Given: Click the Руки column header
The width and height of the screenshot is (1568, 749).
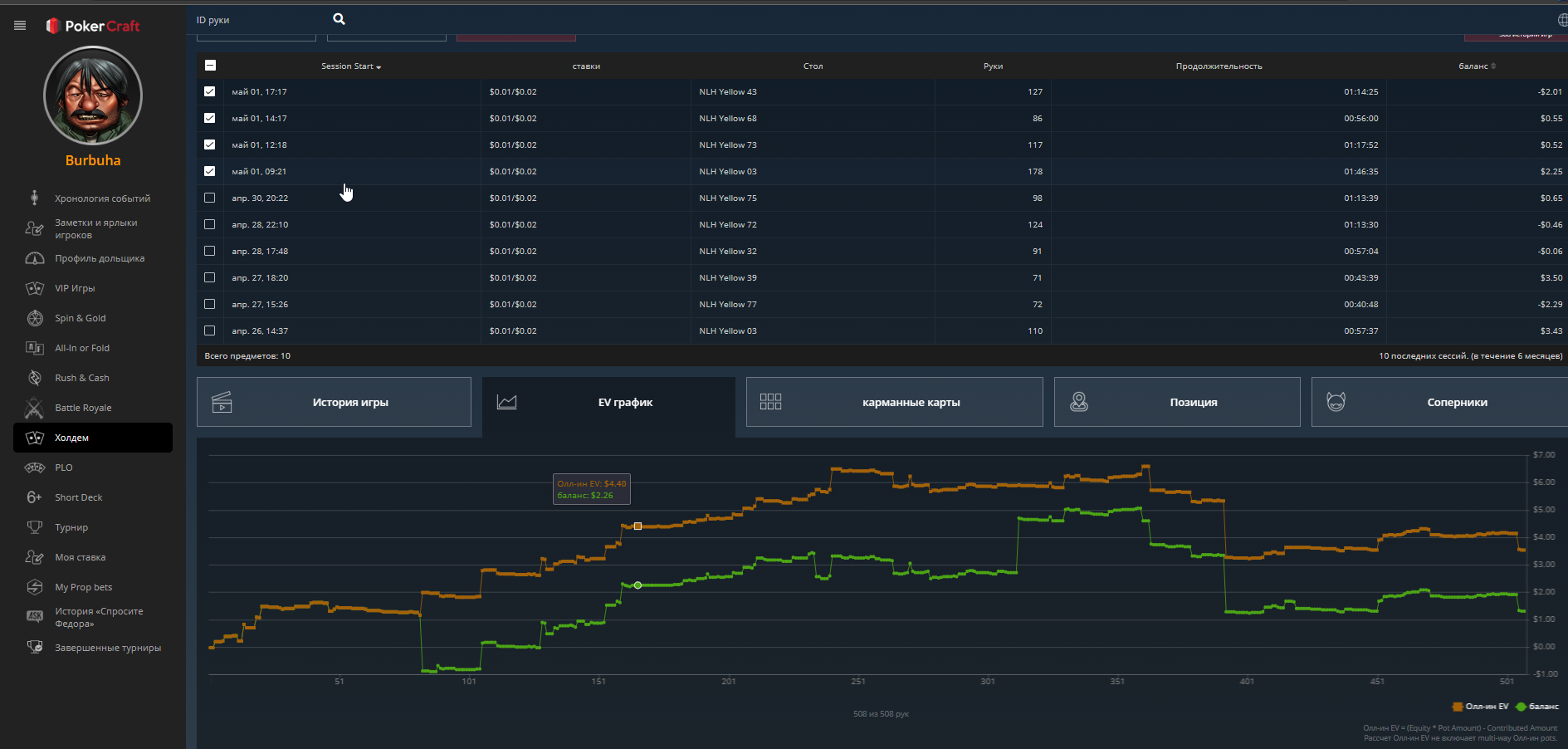Looking at the screenshot, I should pyautogui.click(x=993, y=66).
